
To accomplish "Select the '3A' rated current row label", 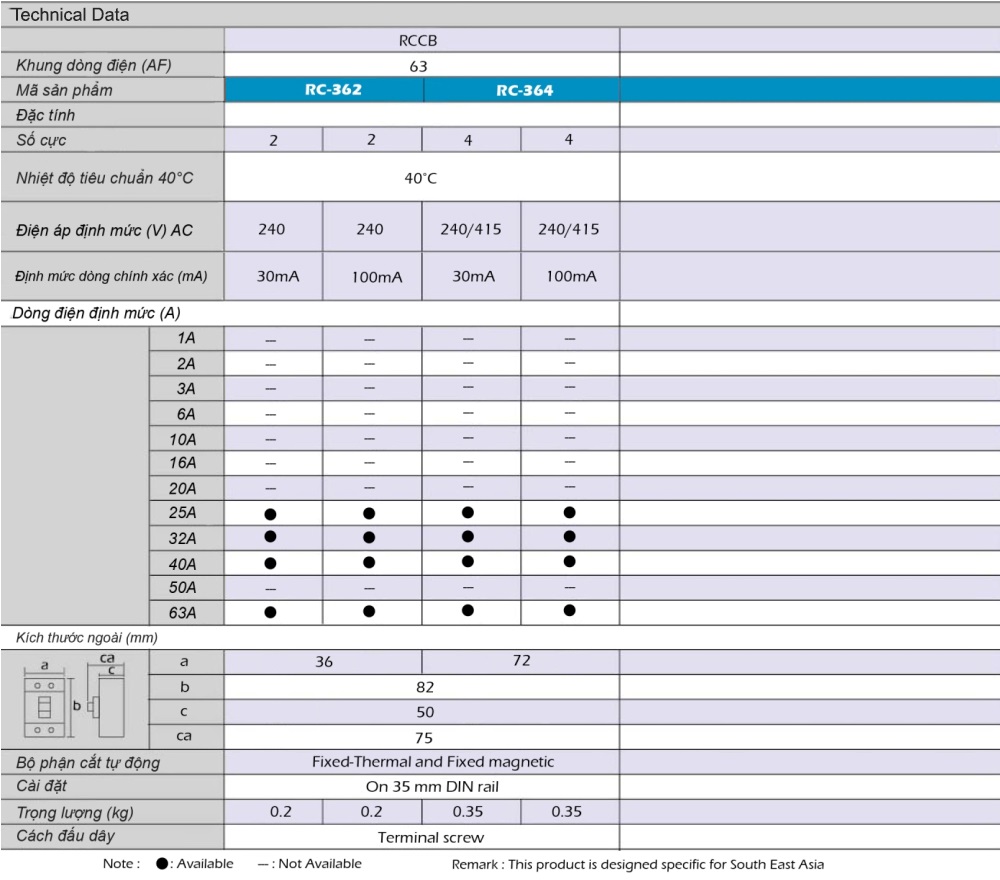I will pos(186,388).
